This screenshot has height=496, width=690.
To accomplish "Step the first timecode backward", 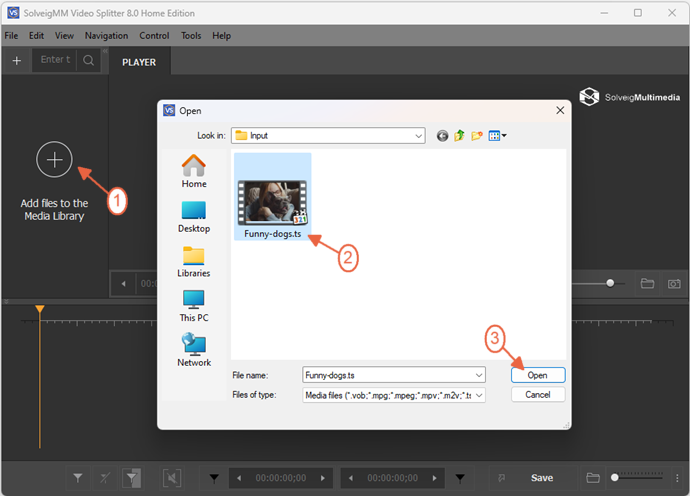I will (239, 478).
